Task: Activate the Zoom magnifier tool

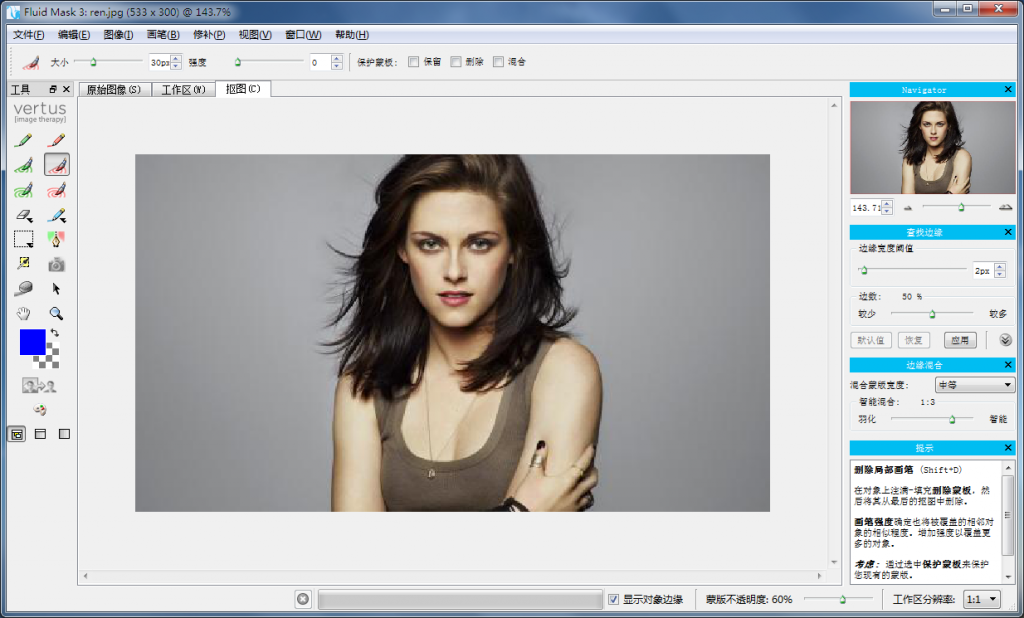Action: (x=57, y=313)
